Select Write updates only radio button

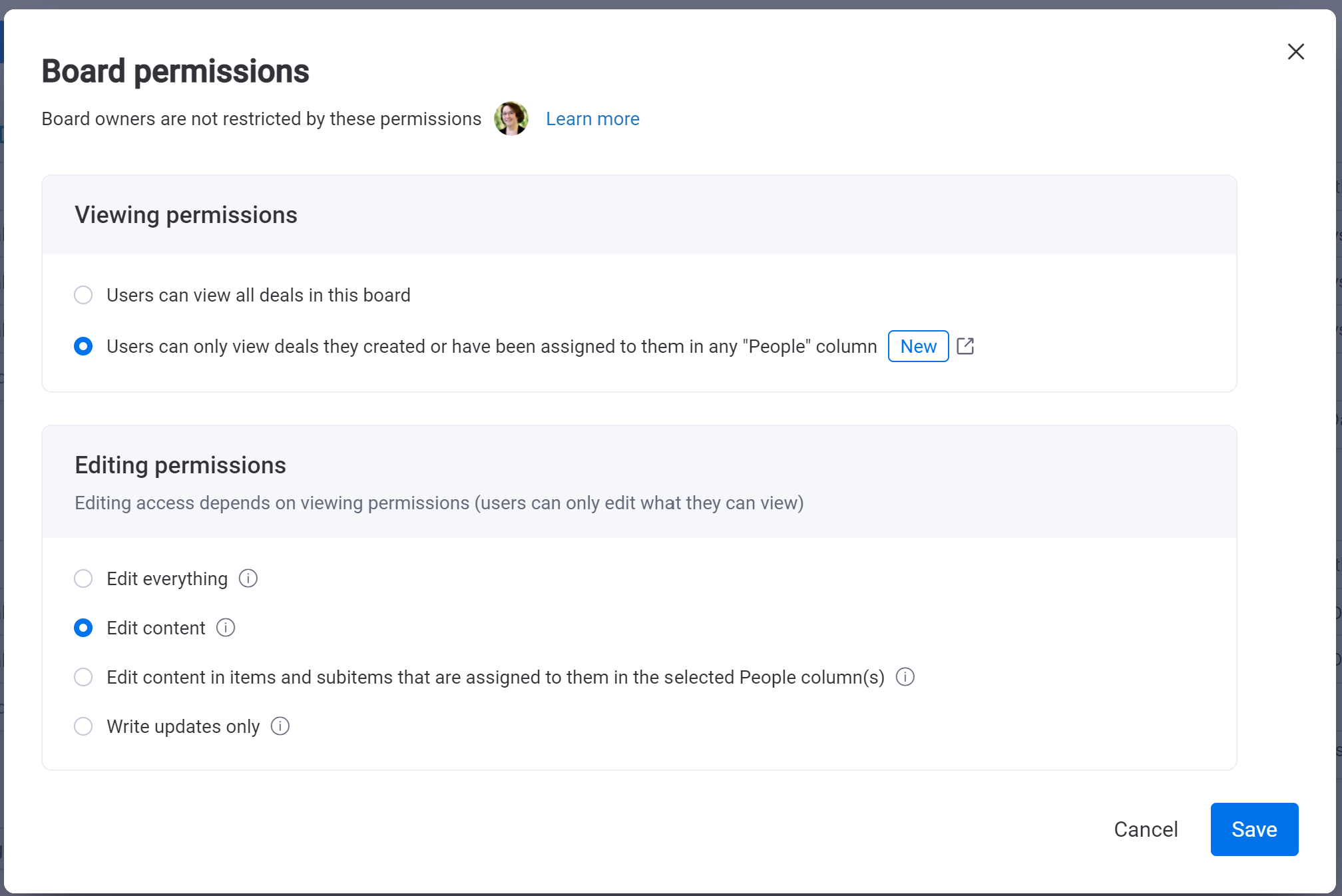tap(83, 726)
